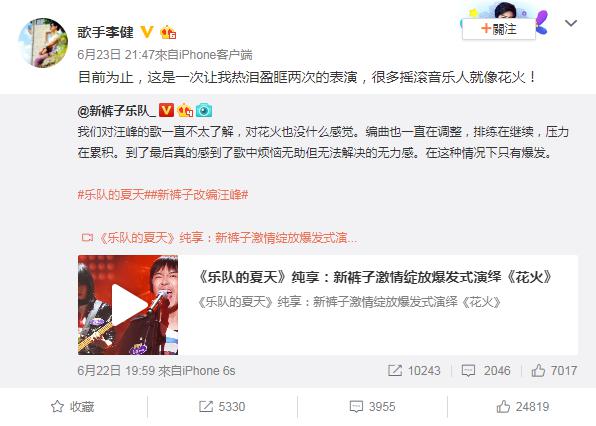Viewport: 596px width, 426px height.
Task: Open the orange video link 《乐队的夏天》纯享
Action: click(x=219, y=238)
